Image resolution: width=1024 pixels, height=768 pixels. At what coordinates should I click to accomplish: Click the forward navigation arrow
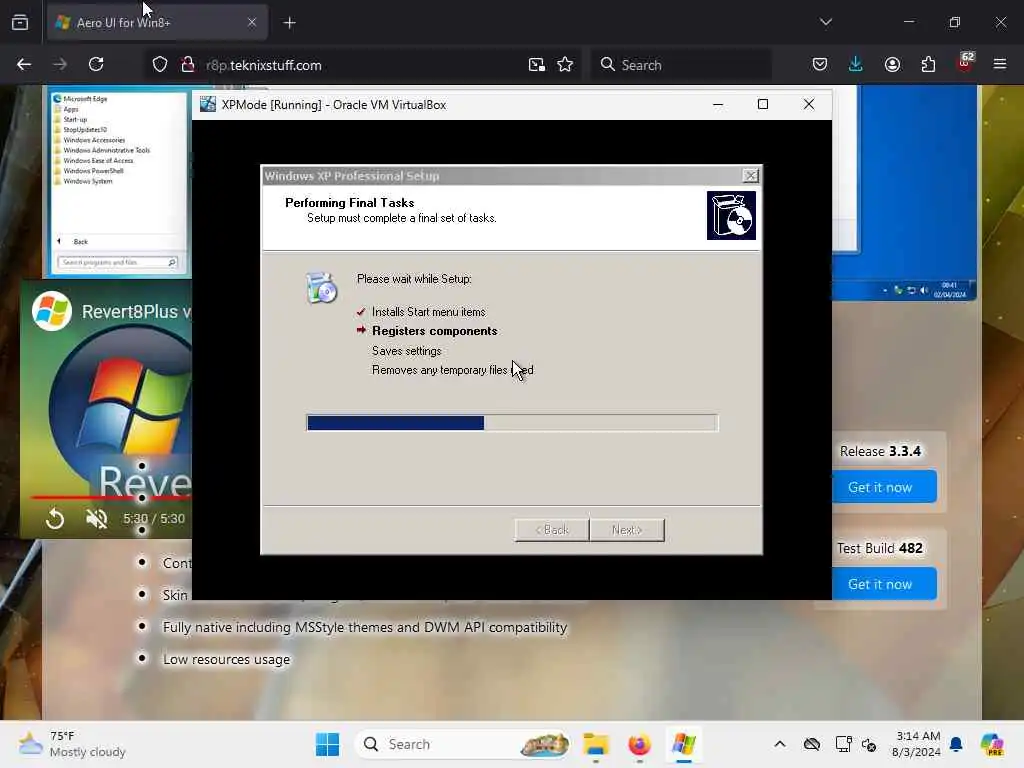pyautogui.click(x=59, y=64)
